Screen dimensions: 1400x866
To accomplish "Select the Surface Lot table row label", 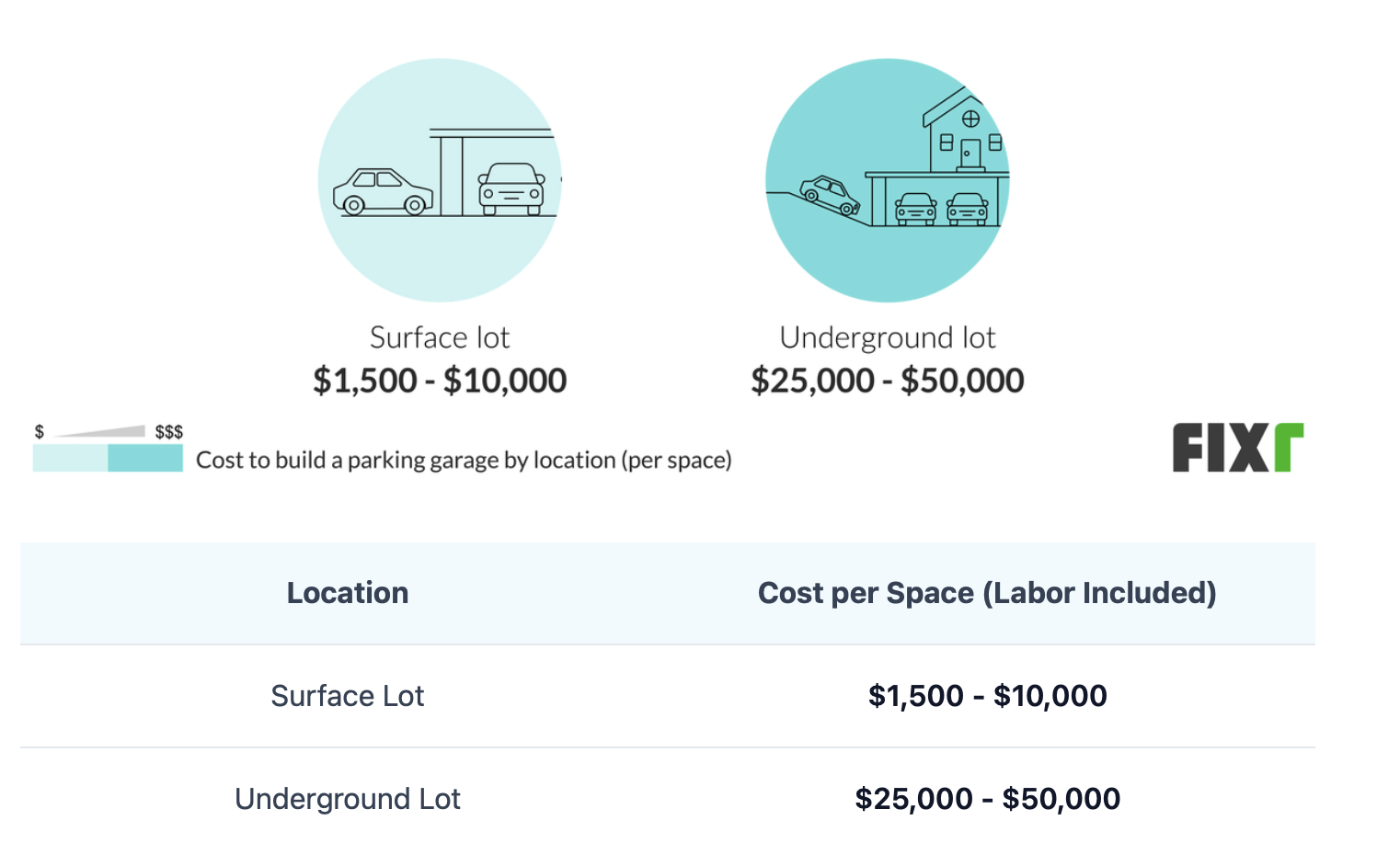I will click(x=348, y=696).
